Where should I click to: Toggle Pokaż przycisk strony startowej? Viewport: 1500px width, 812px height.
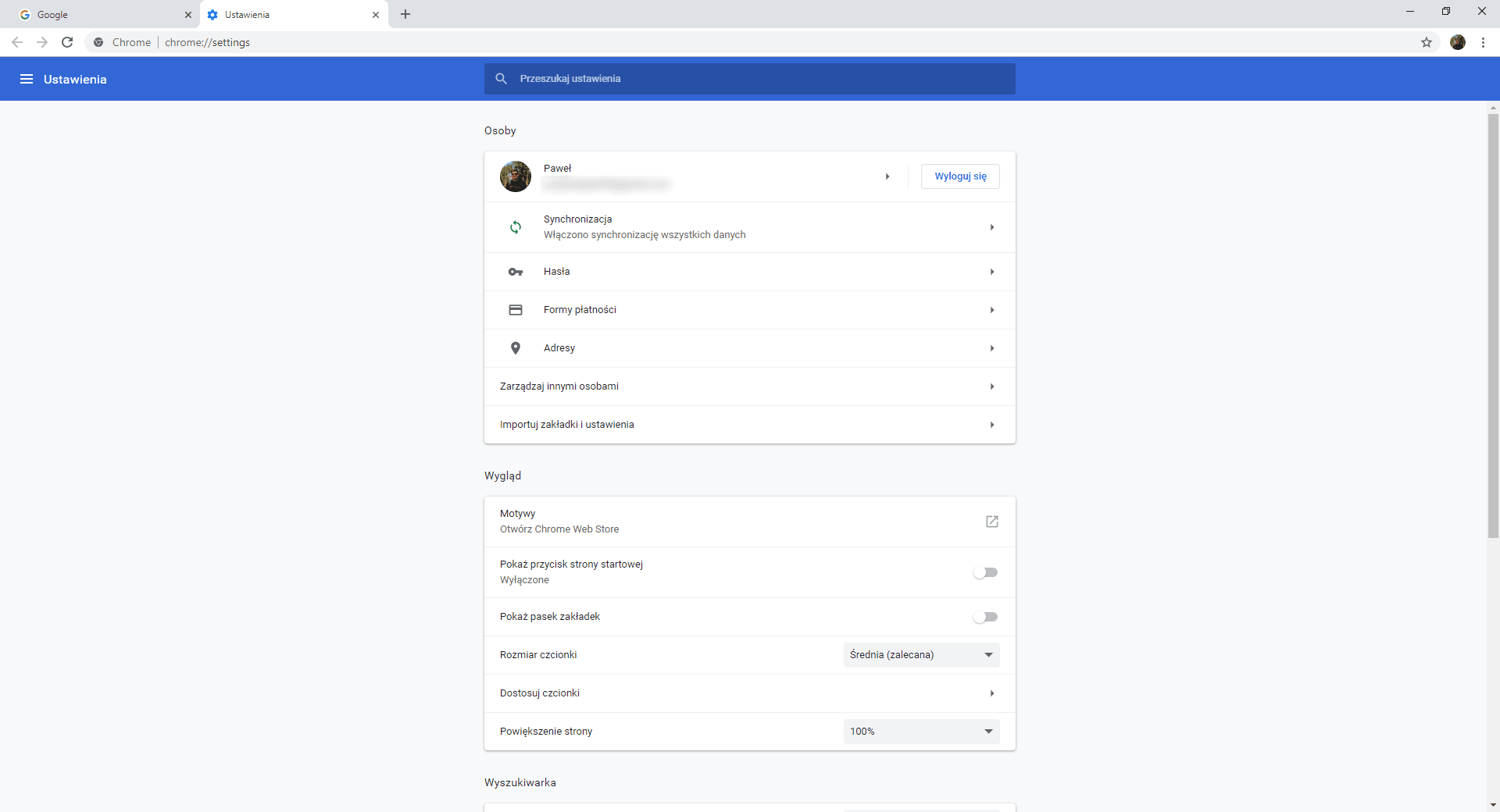(x=986, y=572)
